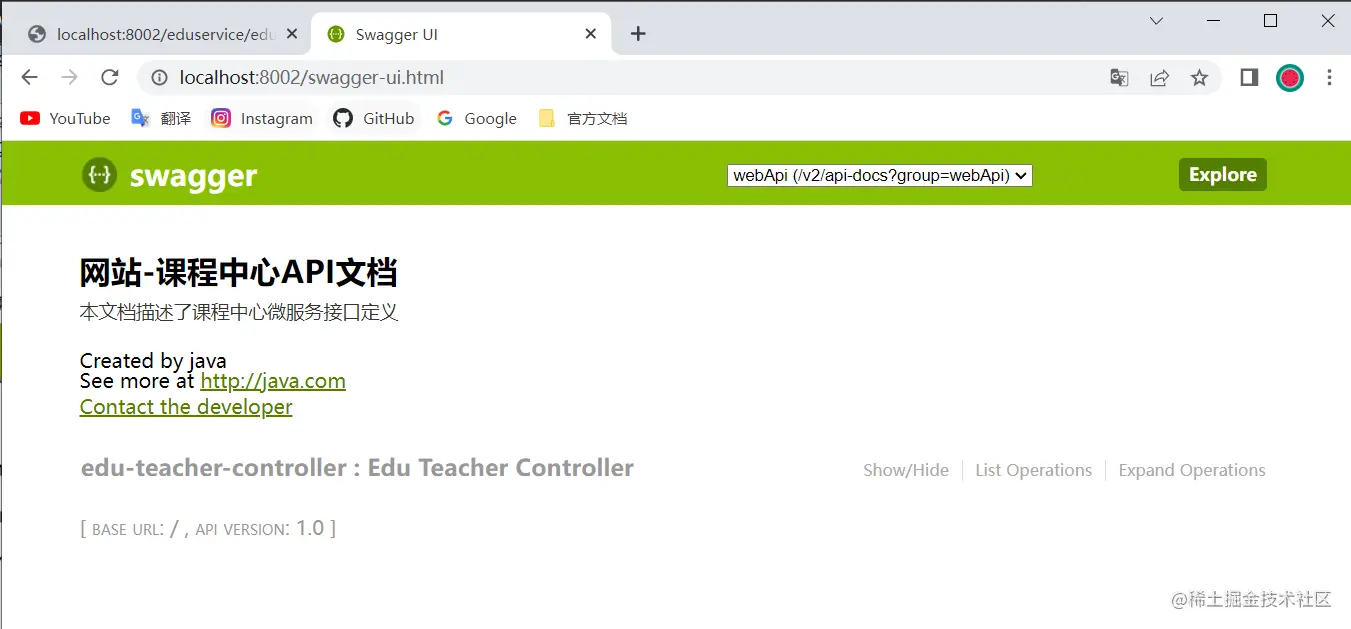Reload the Swagger UI page
This screenshot has width=1351, height=629.
coord(110,77)
